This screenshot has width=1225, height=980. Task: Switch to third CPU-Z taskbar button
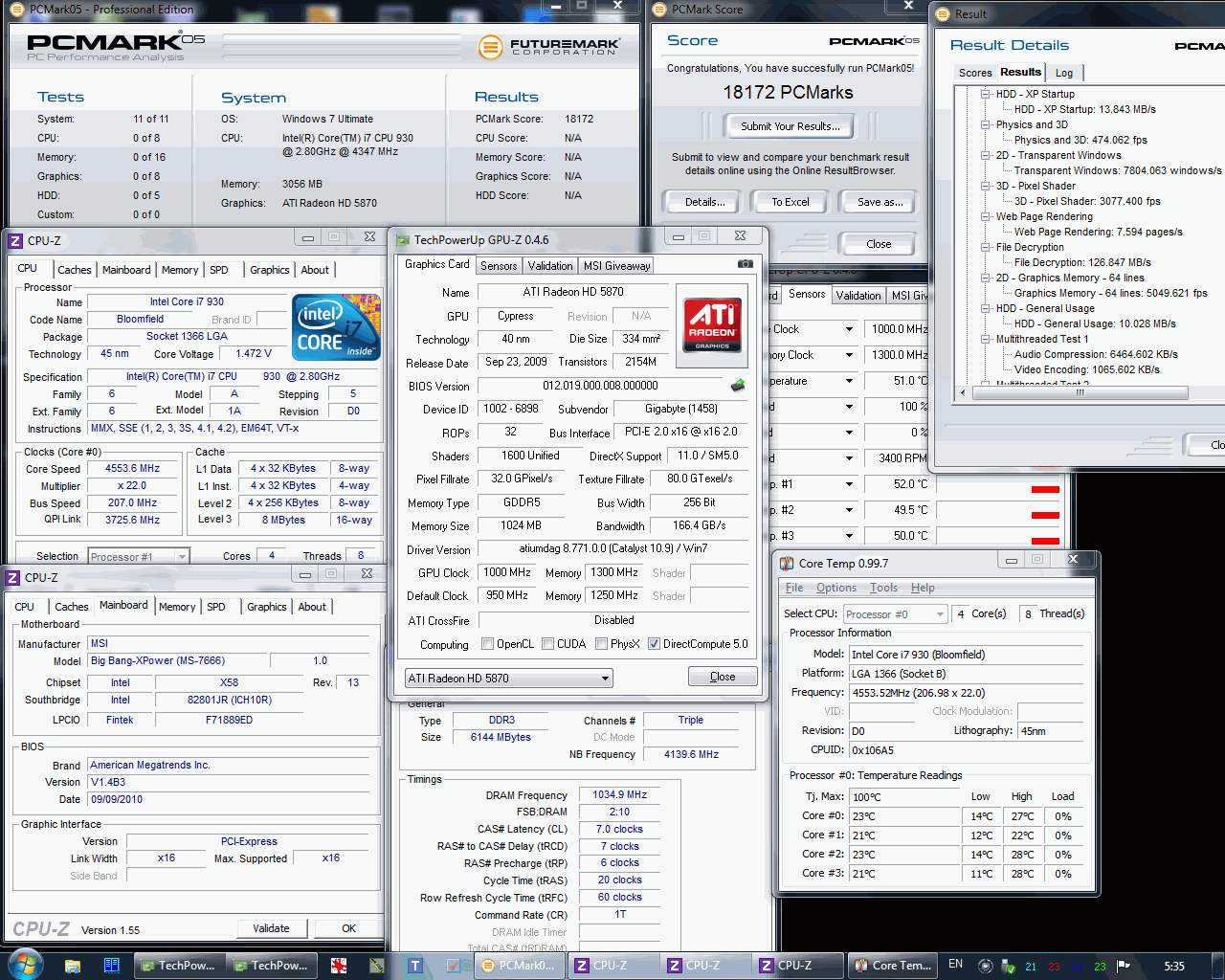pyautogui.click(x=796, y=966)
